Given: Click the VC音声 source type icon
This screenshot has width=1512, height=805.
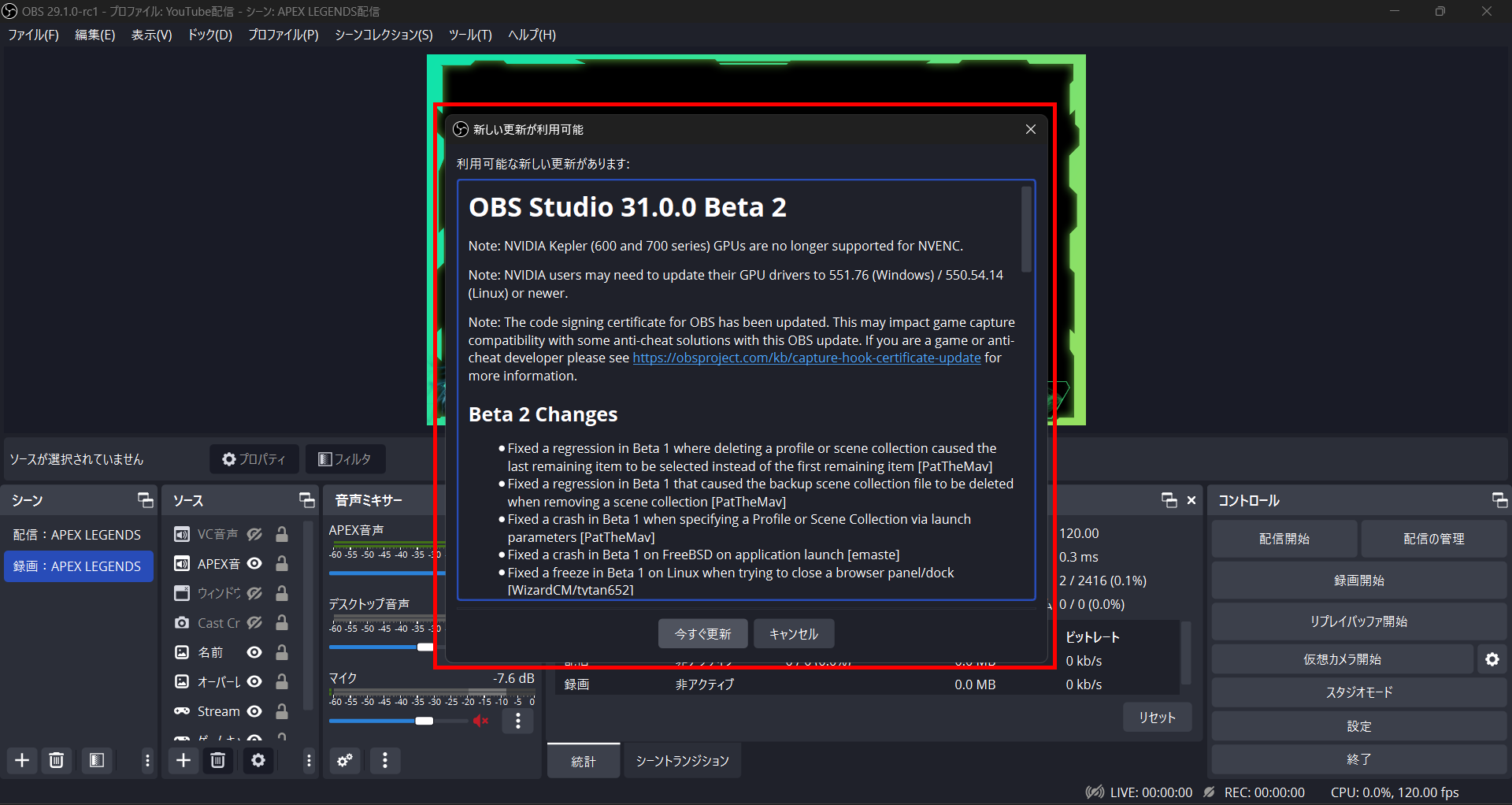Looking at the screenshot, I should pyautogui.click(x=182, y=534).
